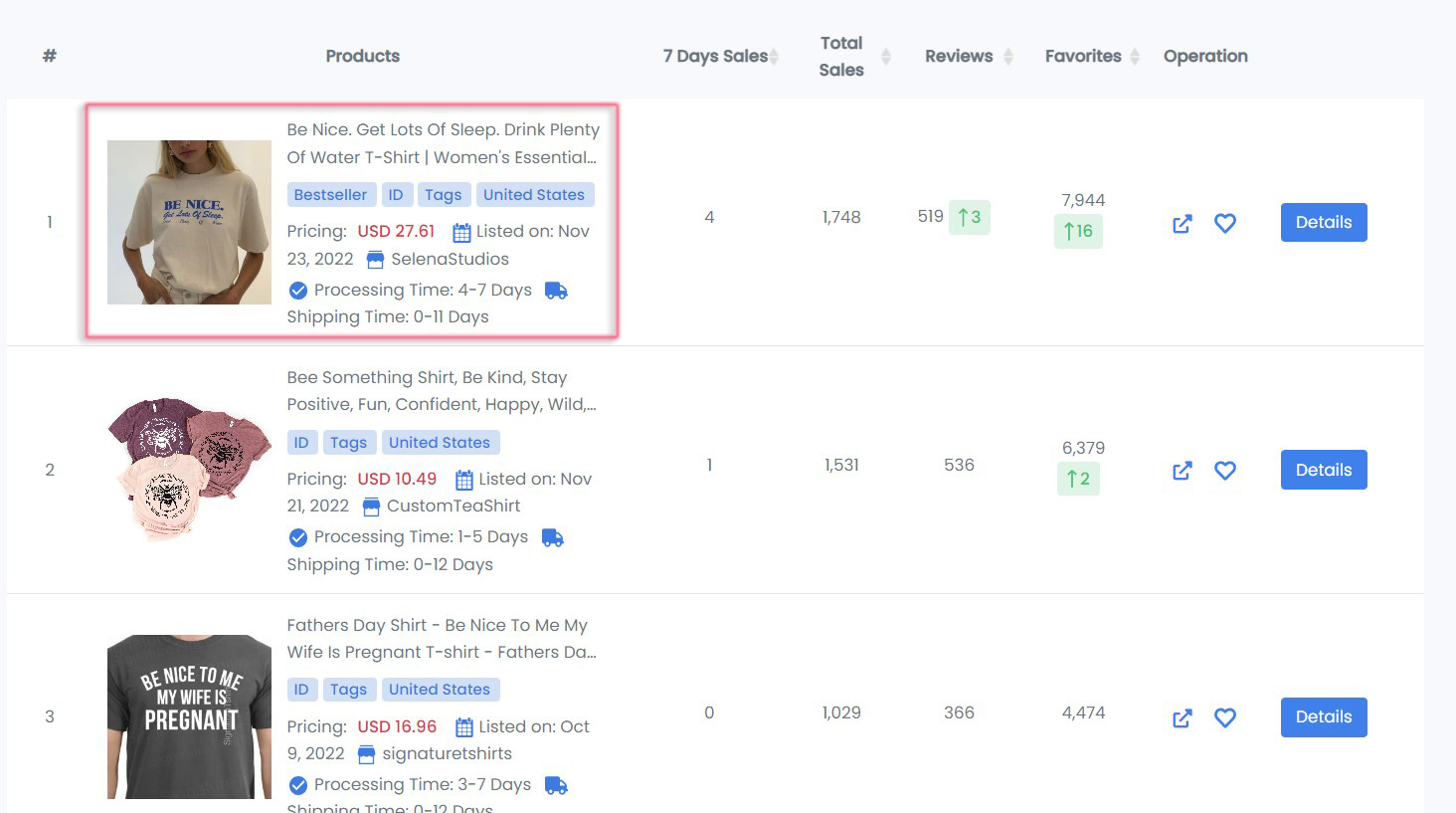Click ID tag on Fathers Day Shirt
The height and width of the screenshot is (813, 1456).
tap(301, 690)
